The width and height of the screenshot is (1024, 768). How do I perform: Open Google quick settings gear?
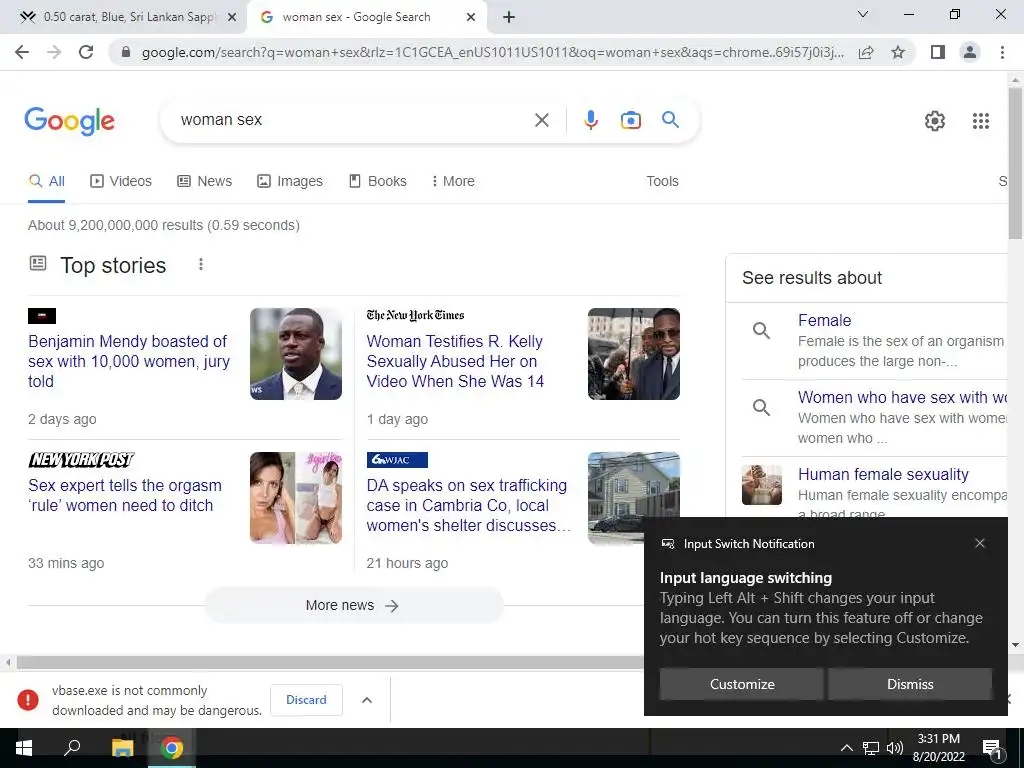point(935,121)
